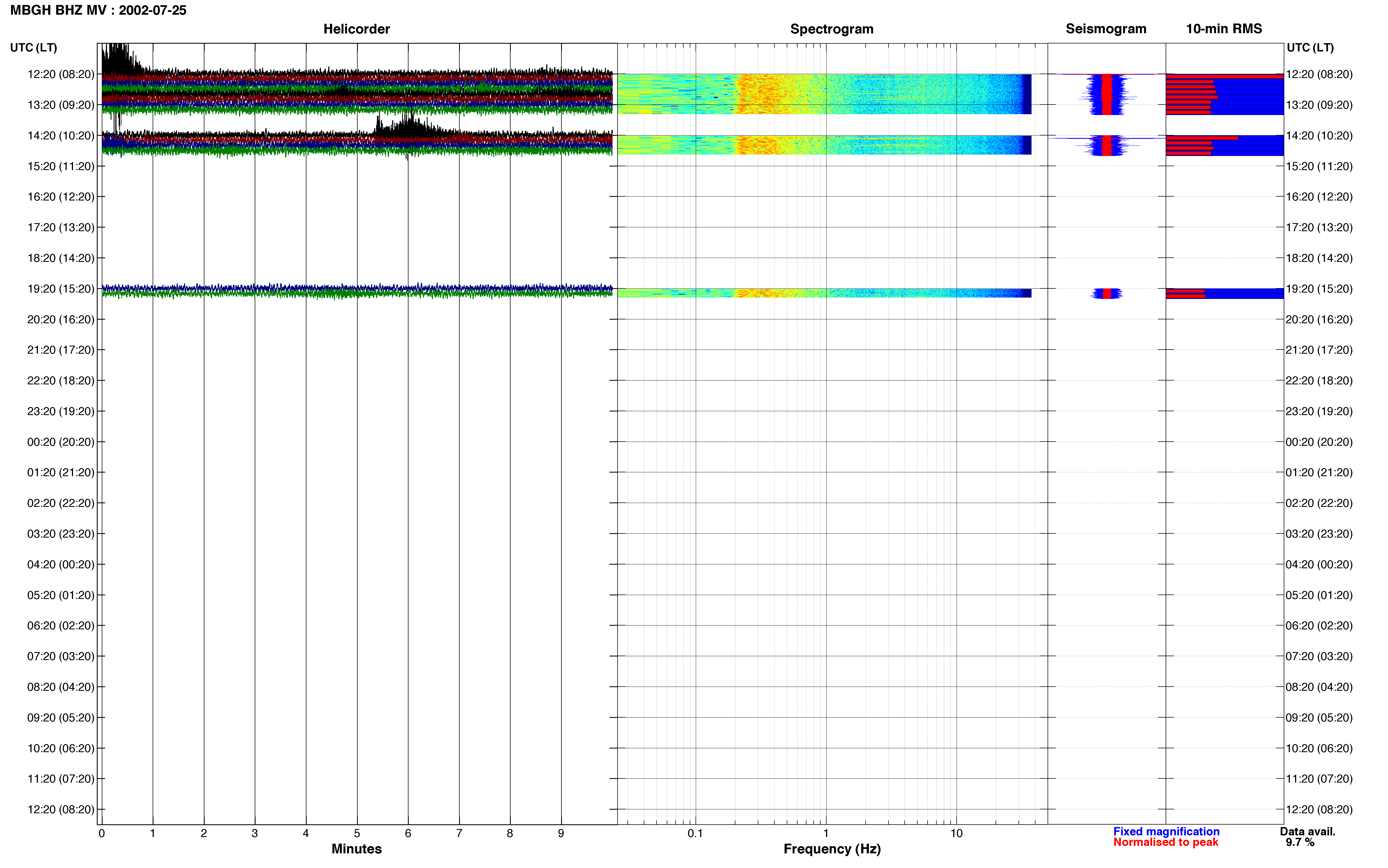1388x868 pixels.
Task: Click the left '19:20 (15:20)' time label
Action: pos(61,289)
